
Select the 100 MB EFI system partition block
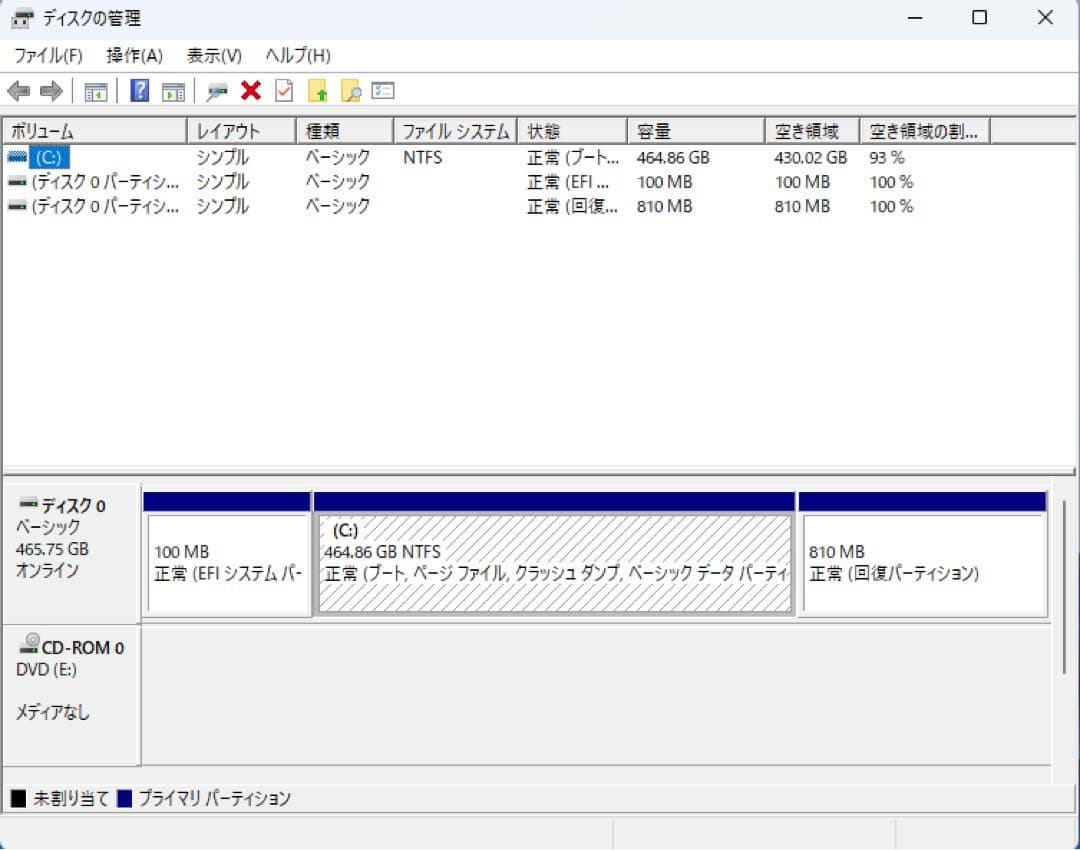(227, 554)
